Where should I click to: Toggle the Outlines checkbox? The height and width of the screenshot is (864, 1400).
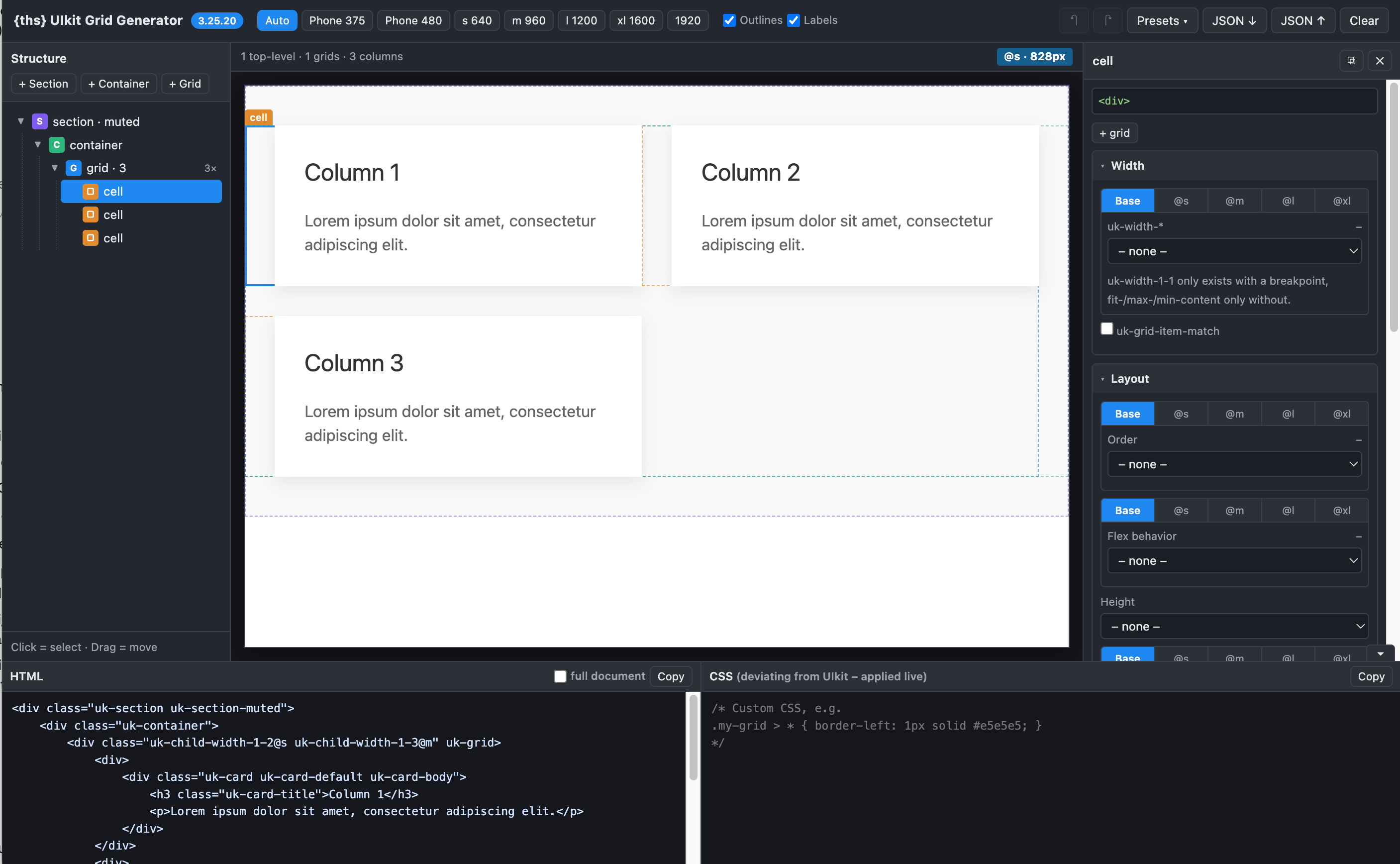click(x=729, y=20)
